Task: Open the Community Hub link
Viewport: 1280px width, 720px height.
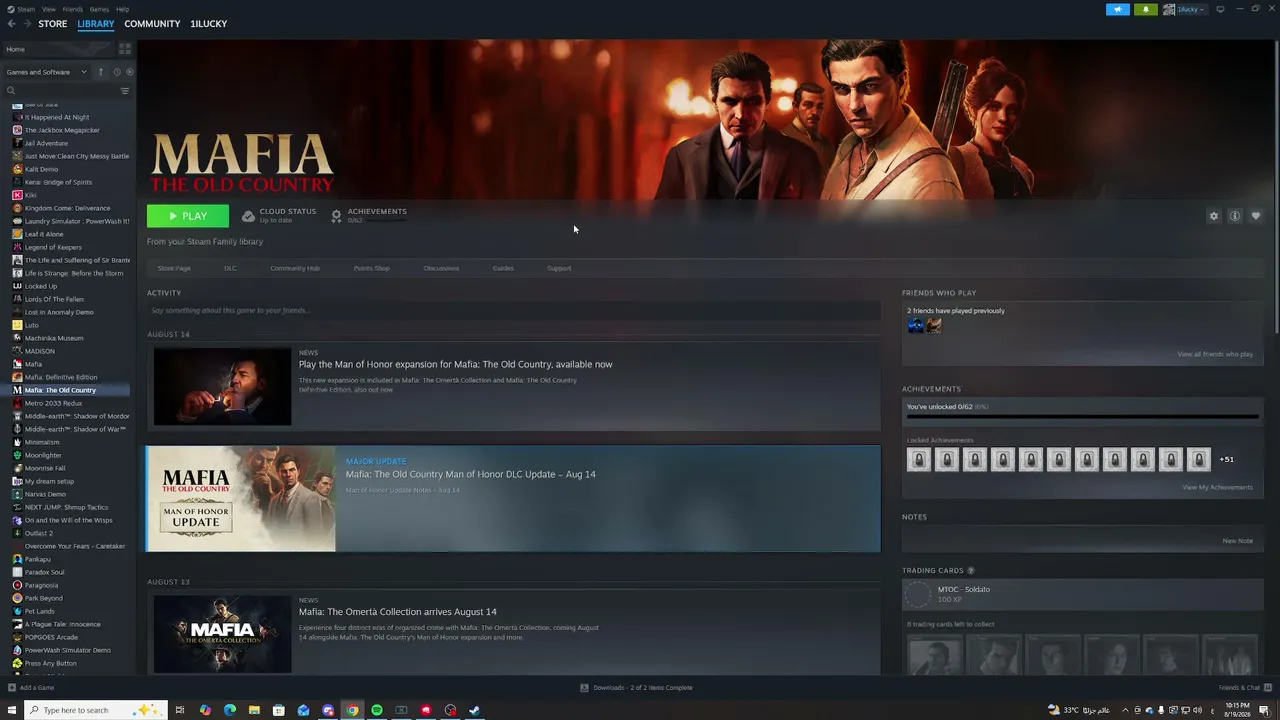Action: pyautogui.click(x=295, y=268)
